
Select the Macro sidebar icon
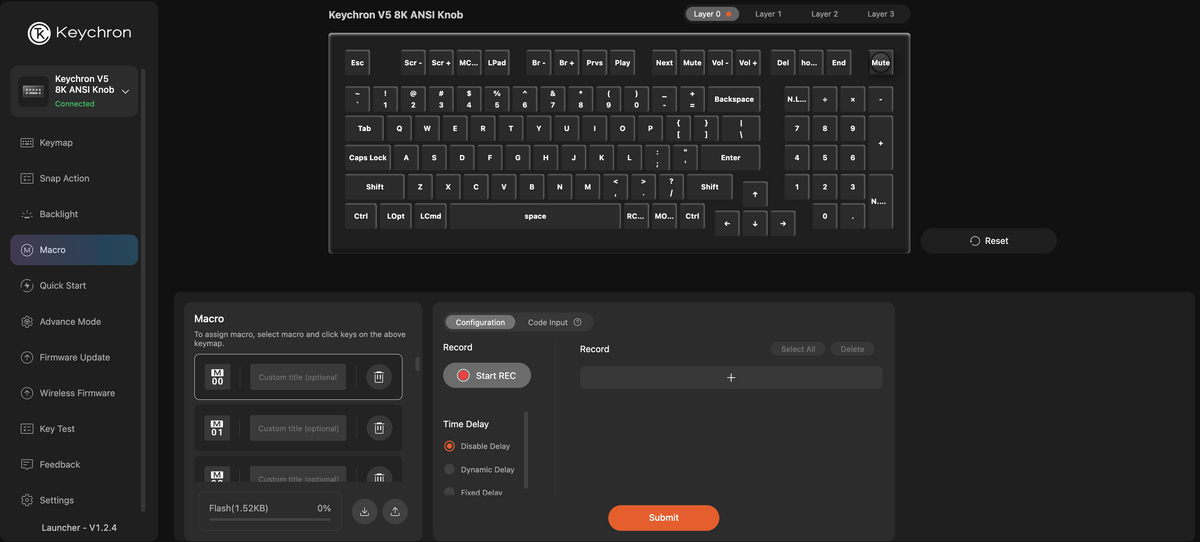pos(27,250)
